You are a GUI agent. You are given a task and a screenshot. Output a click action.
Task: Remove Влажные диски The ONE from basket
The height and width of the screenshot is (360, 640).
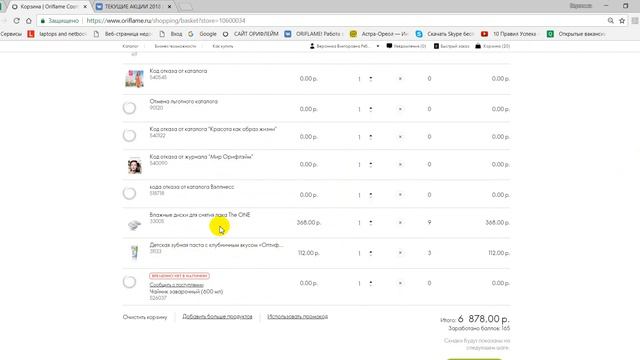click(400, 222)
